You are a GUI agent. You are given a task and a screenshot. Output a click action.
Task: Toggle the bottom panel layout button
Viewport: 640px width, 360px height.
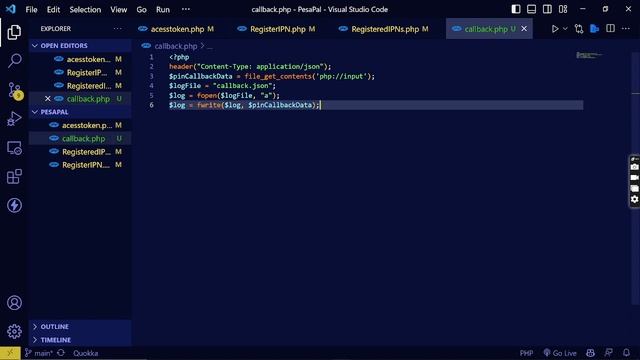tap(531, 9)
